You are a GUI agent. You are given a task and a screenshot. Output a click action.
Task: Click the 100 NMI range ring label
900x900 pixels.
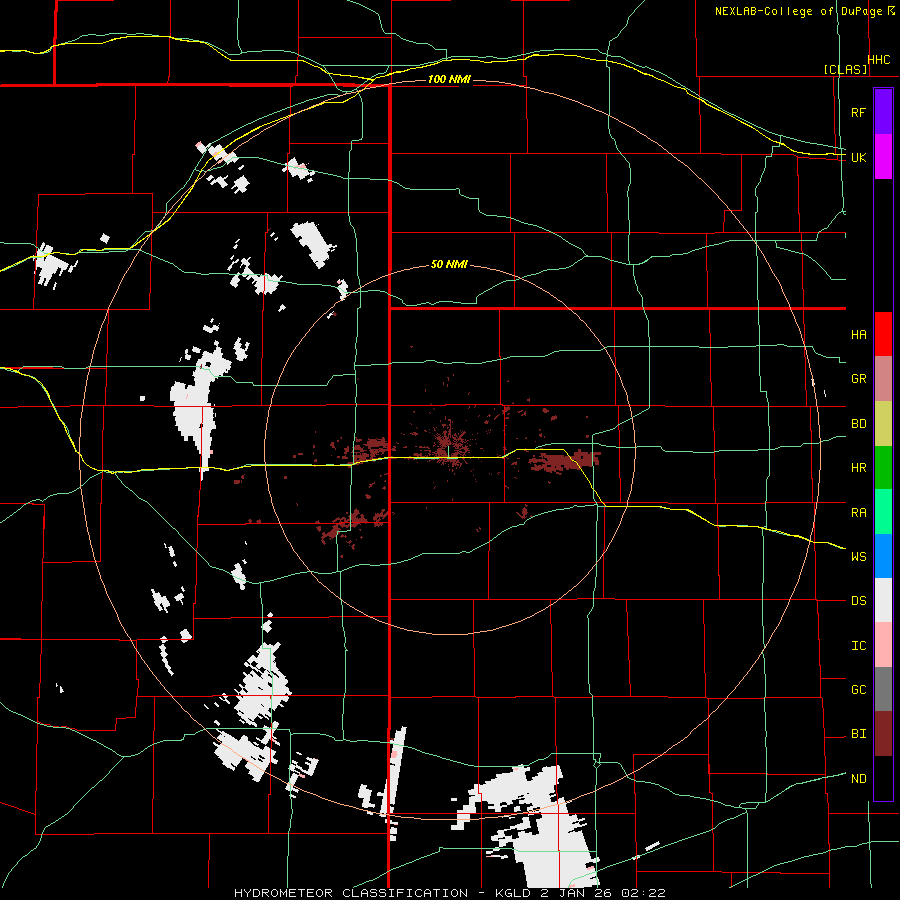(449, 79)
